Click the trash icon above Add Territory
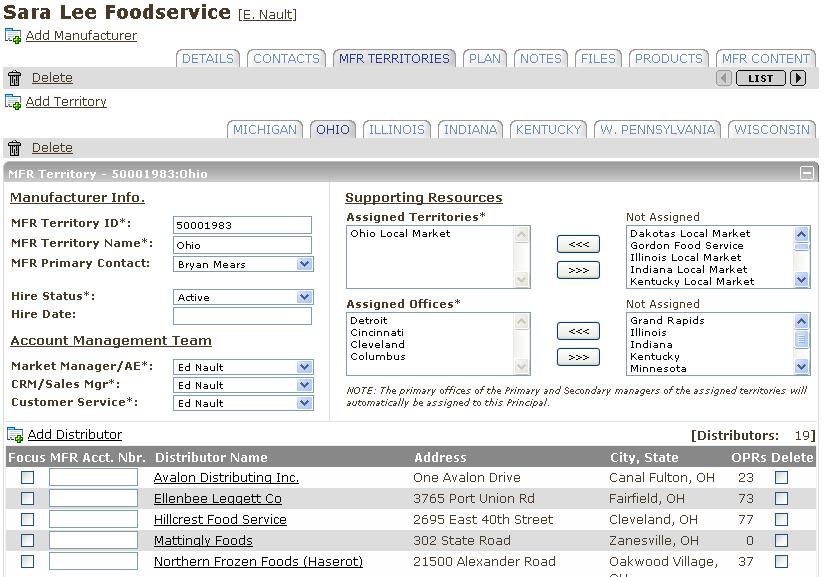Image resolution: width=825 pixels, height=577 pixels. click(14, 78)
